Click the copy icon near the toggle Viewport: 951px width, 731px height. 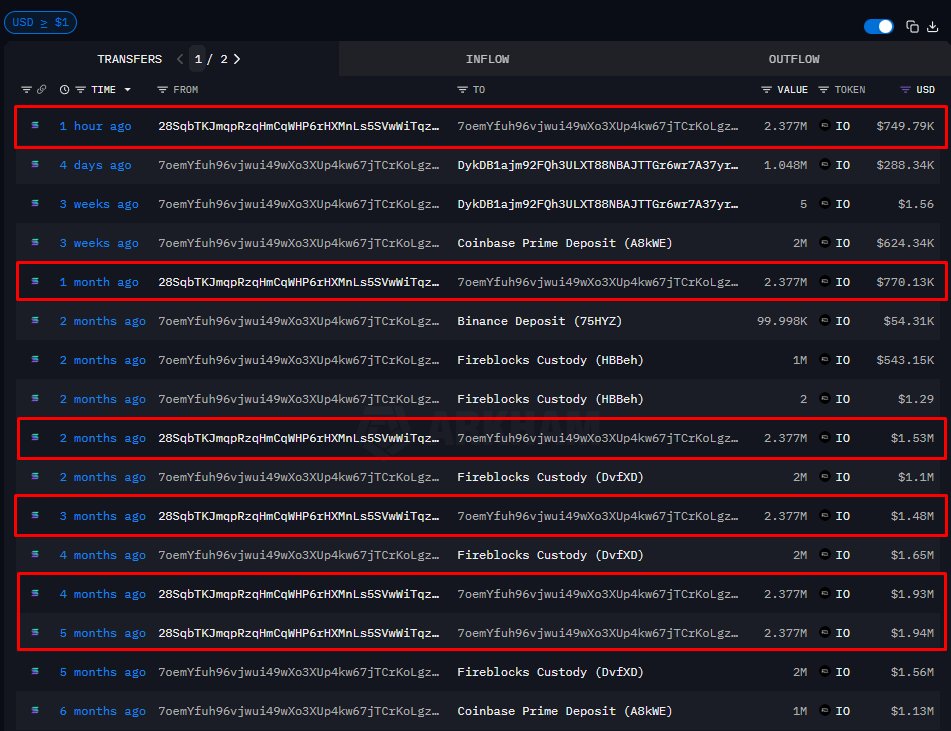coord(912,27)
